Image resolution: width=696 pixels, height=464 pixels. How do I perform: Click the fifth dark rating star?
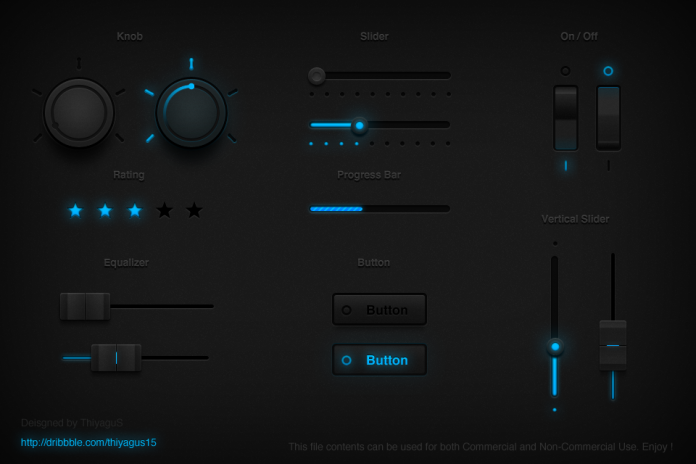point(194,210)
